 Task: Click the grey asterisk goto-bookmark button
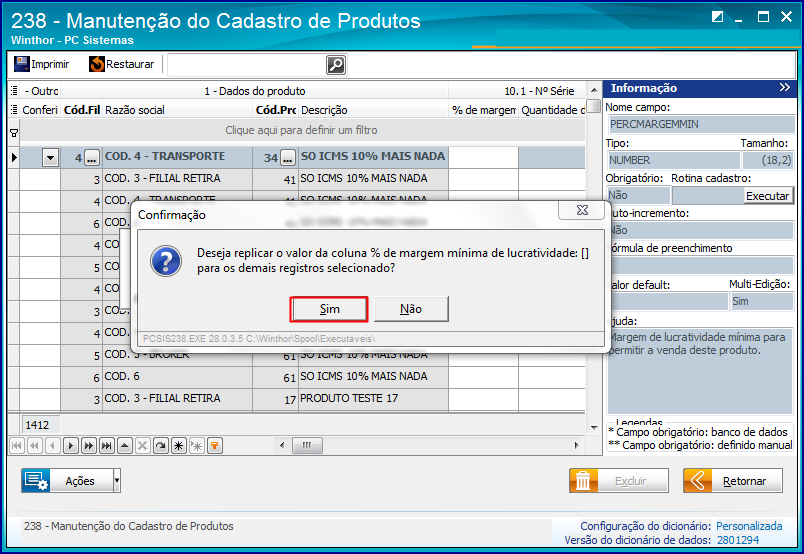point(196,446)
